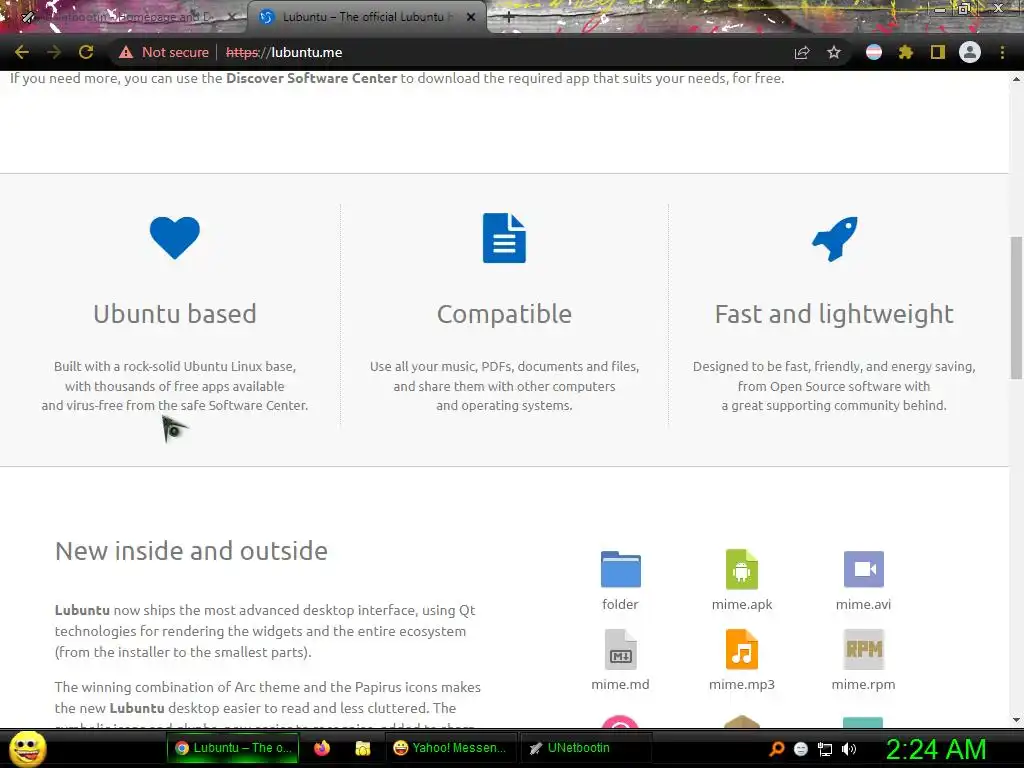Click the scrollbar up arrow
The height and width of the screenshot is (768, 1024).
[1016, 79]
